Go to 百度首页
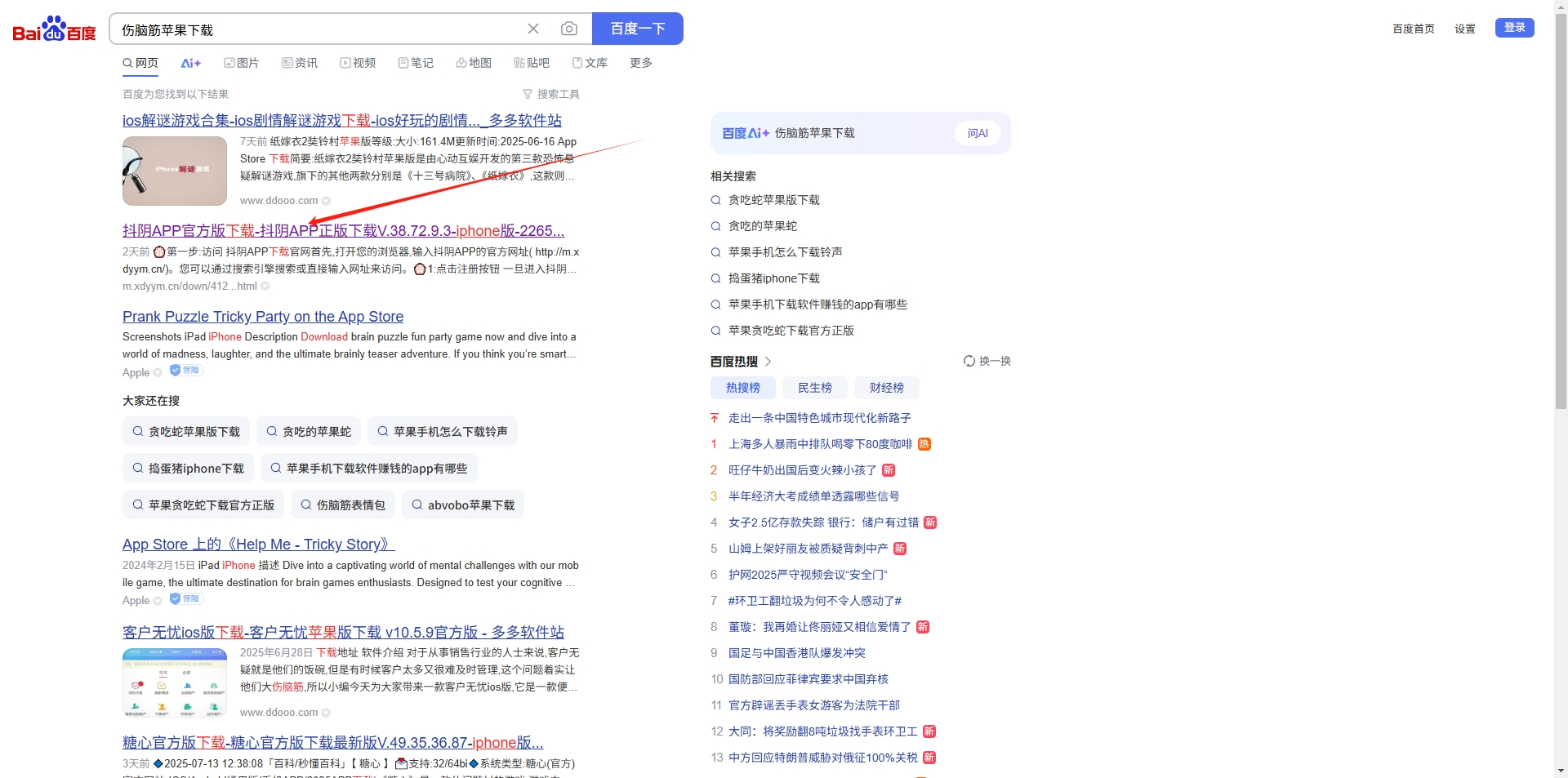1568x778 pixels. click(1414, 29)
